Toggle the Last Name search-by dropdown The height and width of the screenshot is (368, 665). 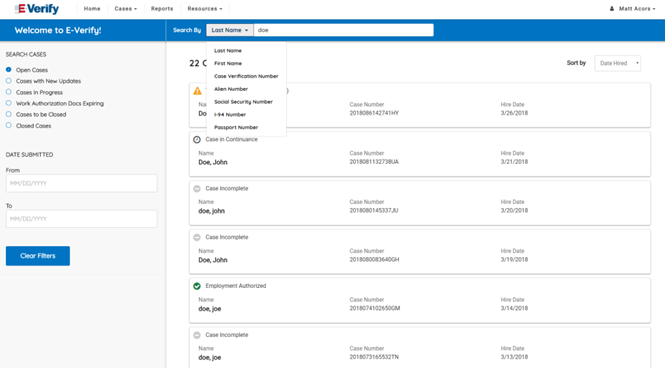(x=230, y=30)
